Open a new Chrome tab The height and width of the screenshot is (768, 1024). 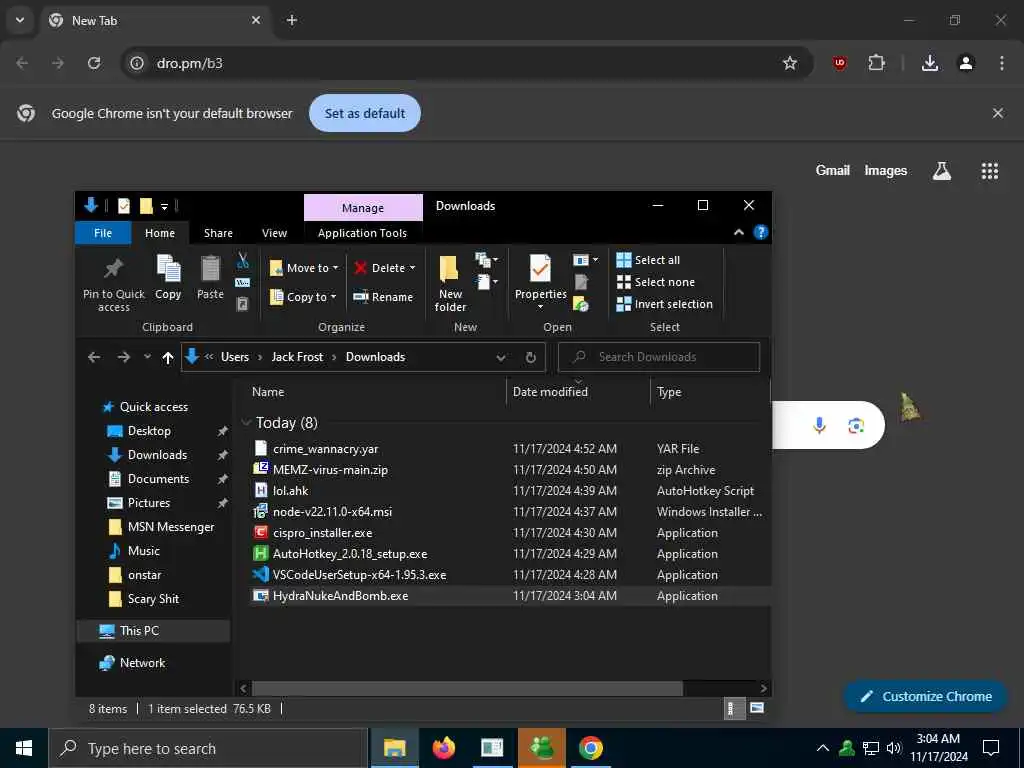pos(292,20)
